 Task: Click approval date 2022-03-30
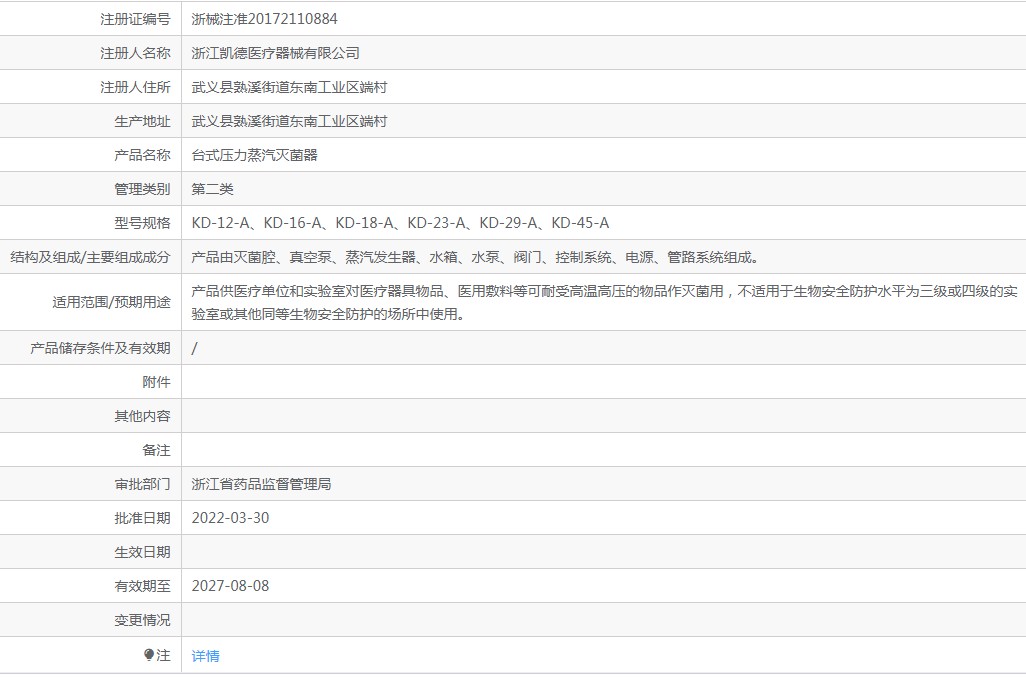(230, 518)
